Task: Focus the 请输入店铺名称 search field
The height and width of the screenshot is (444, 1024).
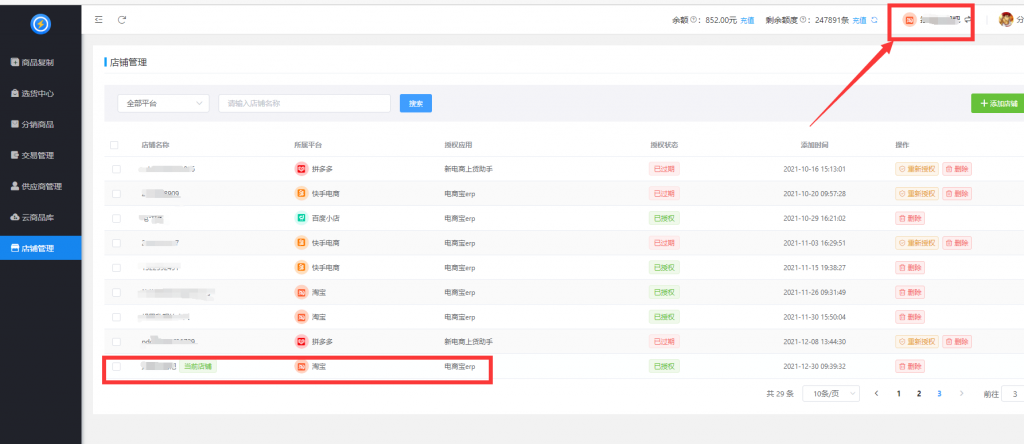Action: click(x=304, y=103)
